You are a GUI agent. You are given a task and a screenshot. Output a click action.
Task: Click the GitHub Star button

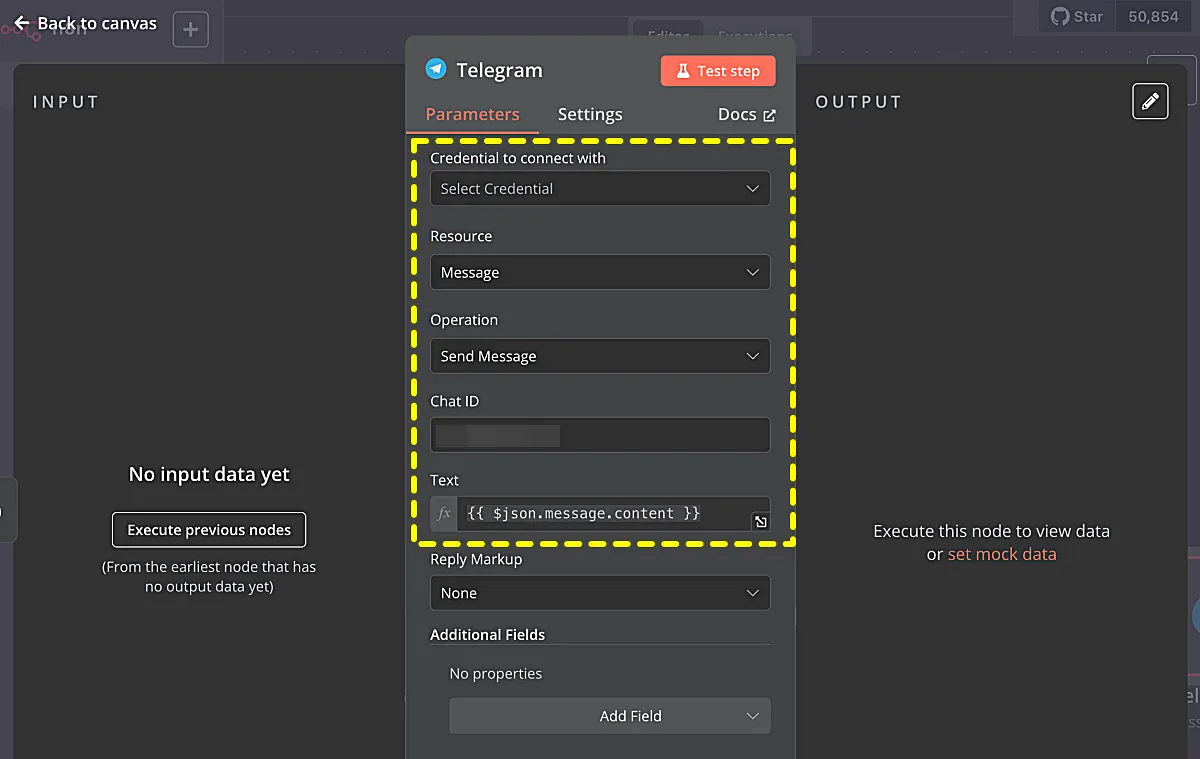[x=1077, y=17]
